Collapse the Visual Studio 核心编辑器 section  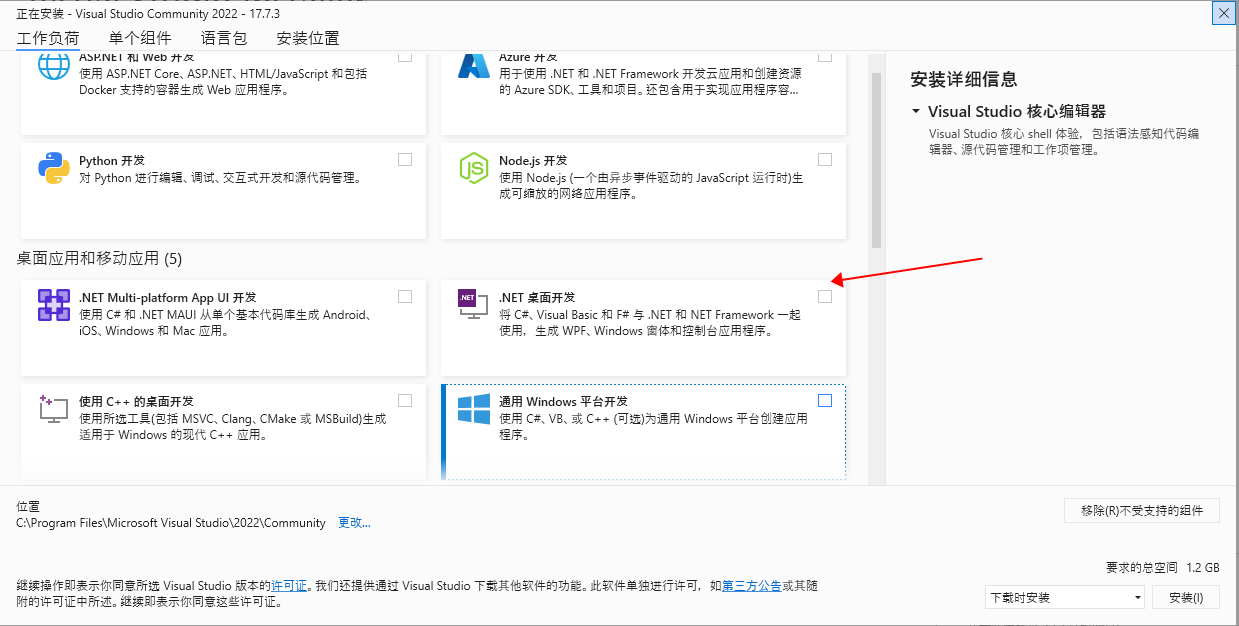click(x=915, y=112)
